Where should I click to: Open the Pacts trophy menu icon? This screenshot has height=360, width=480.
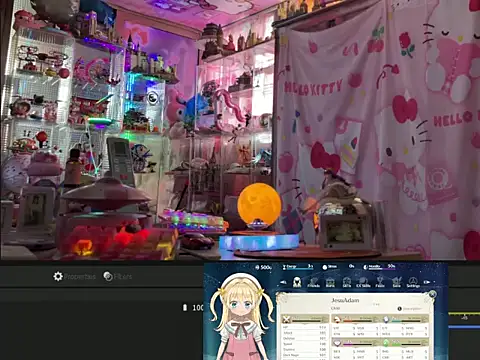pos(380,282)
